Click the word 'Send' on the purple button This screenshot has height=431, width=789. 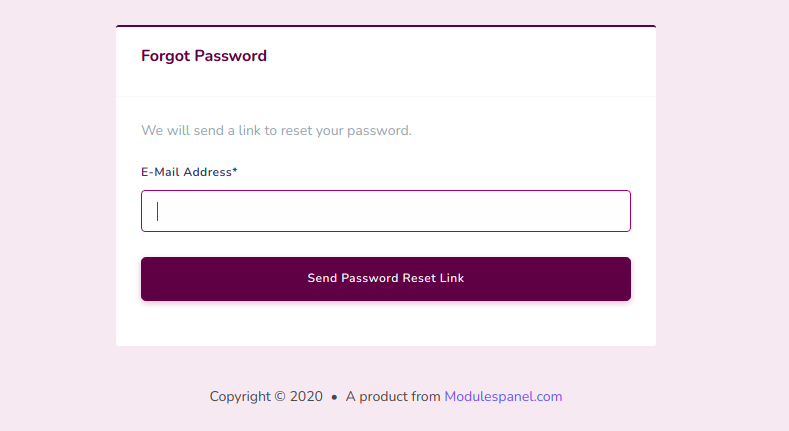tap(322, 278)
